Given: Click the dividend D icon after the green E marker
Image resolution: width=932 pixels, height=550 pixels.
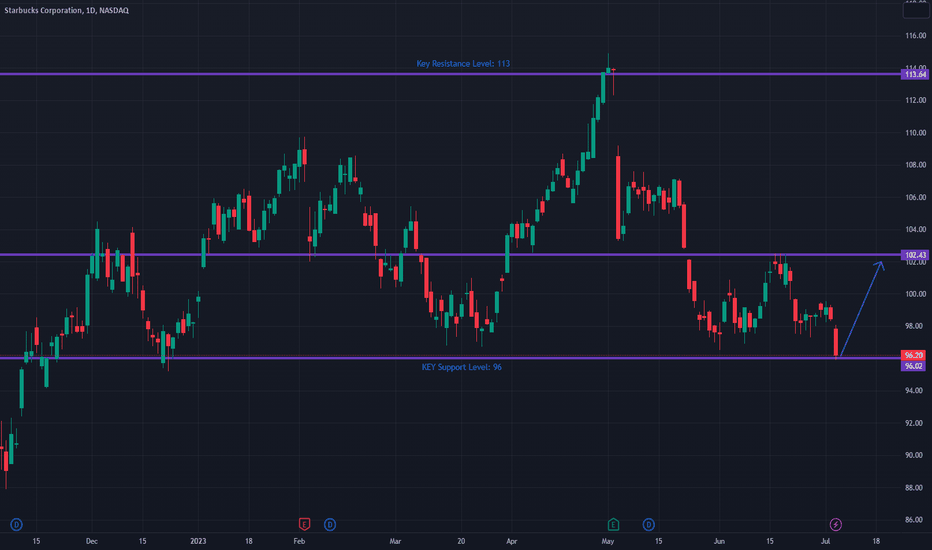Looking at the screenshot, I should 648,524.
